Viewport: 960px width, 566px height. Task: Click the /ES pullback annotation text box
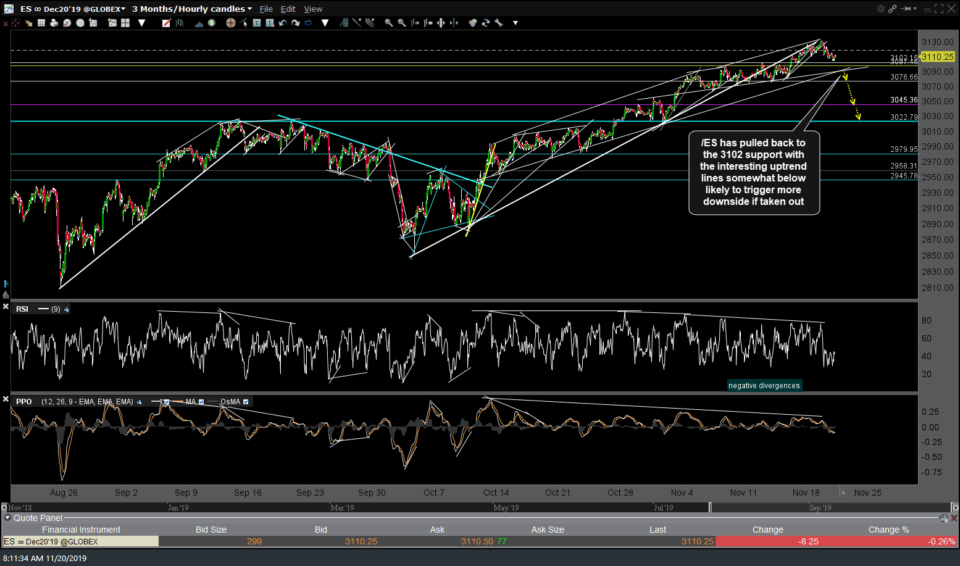[x=754, y=172]
